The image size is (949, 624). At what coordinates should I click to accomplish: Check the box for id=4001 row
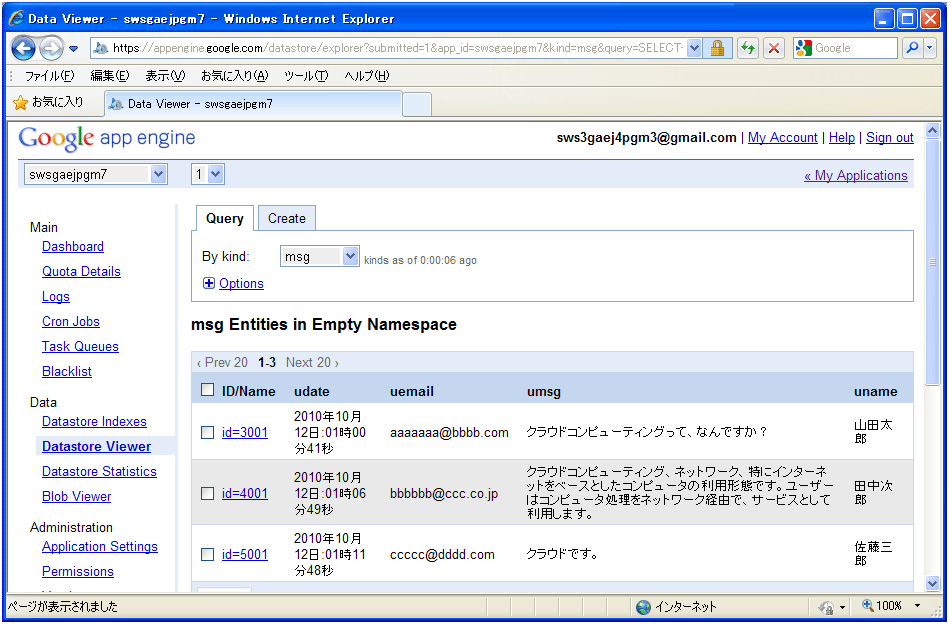point(207,494)
